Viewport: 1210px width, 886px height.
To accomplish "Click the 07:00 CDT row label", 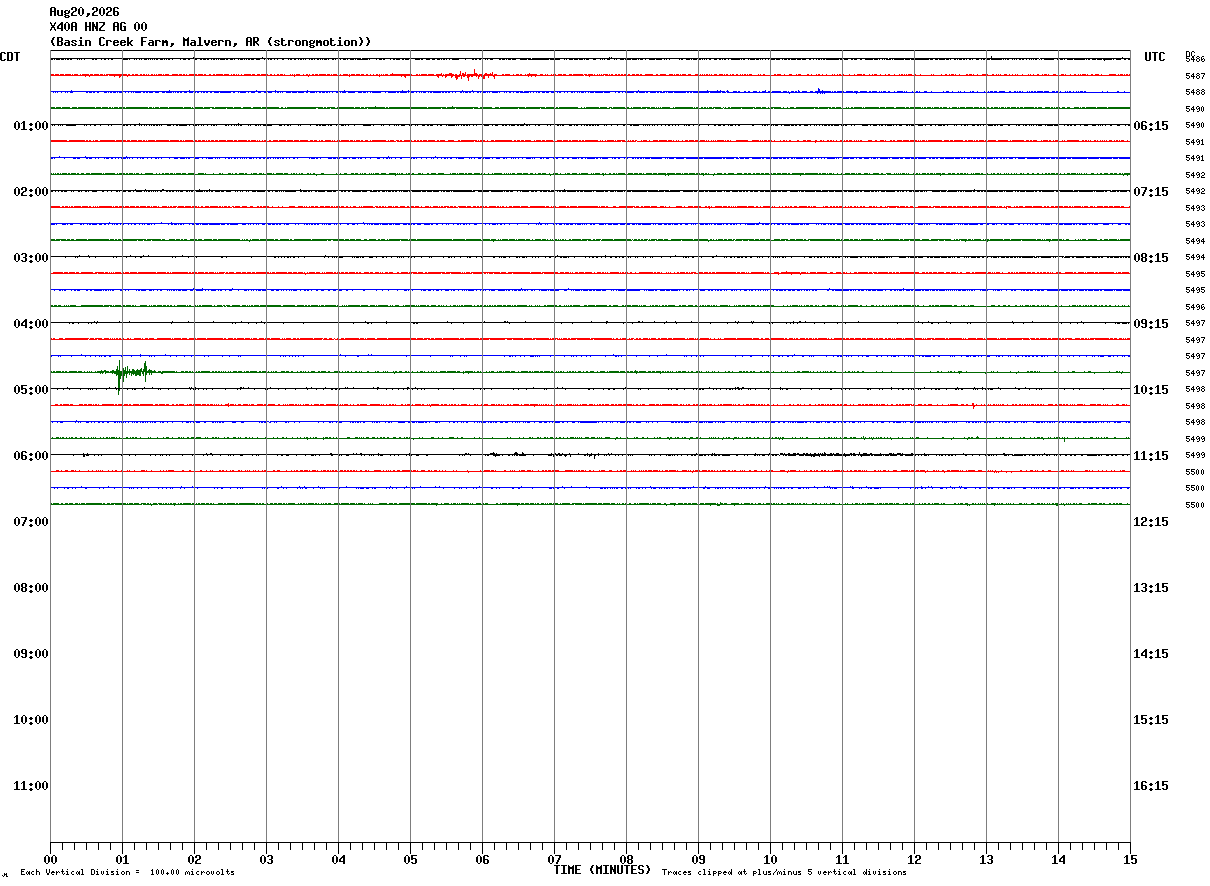I will 31,521.
